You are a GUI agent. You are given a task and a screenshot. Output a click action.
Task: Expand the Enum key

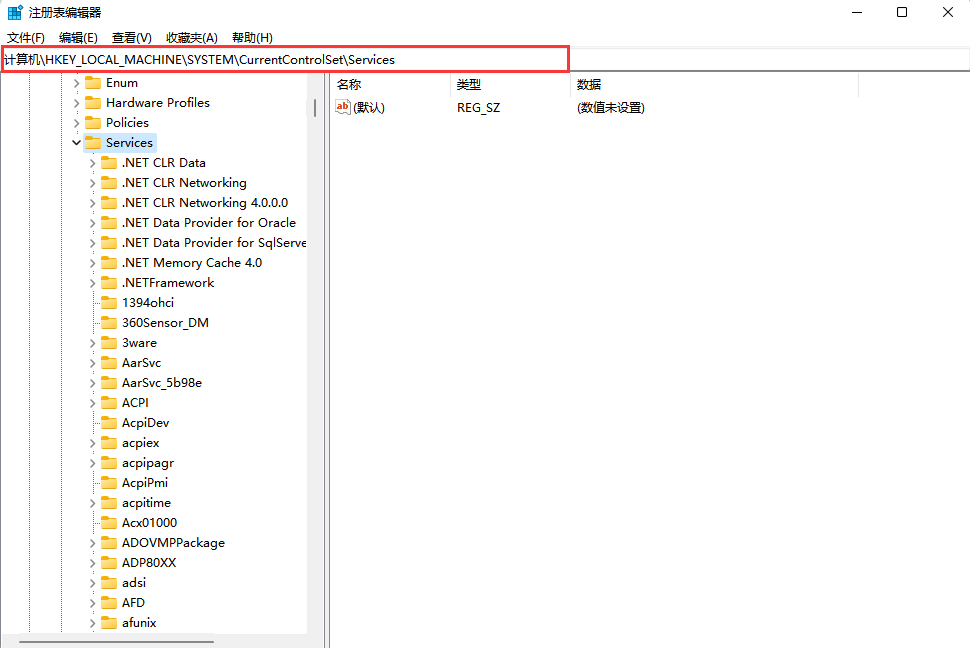click(x=76, y=83)
